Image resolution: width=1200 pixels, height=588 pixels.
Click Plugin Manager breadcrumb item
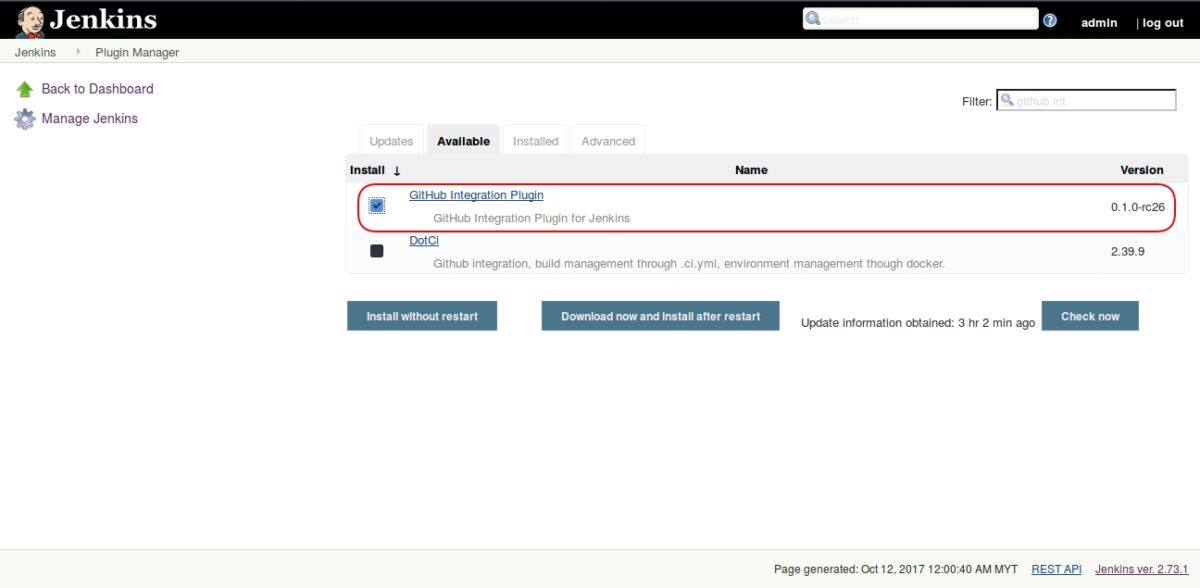point(137,52)
